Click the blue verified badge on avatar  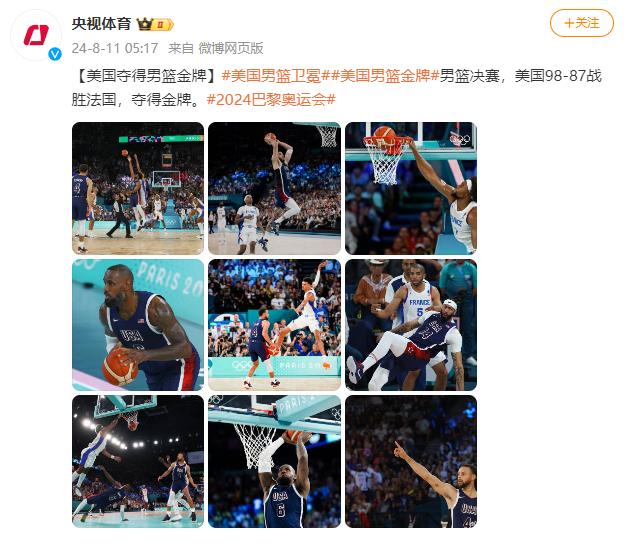[55, 54]
